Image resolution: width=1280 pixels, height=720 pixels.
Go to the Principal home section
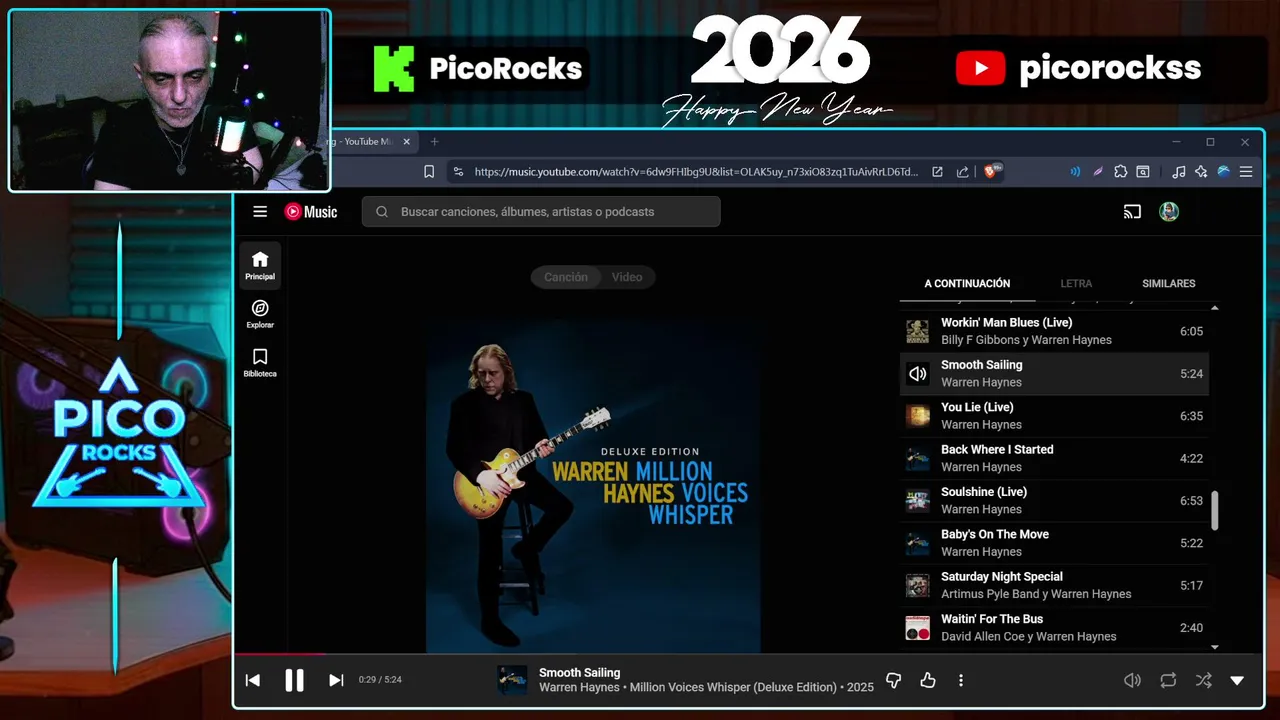(x=260, y=265)
